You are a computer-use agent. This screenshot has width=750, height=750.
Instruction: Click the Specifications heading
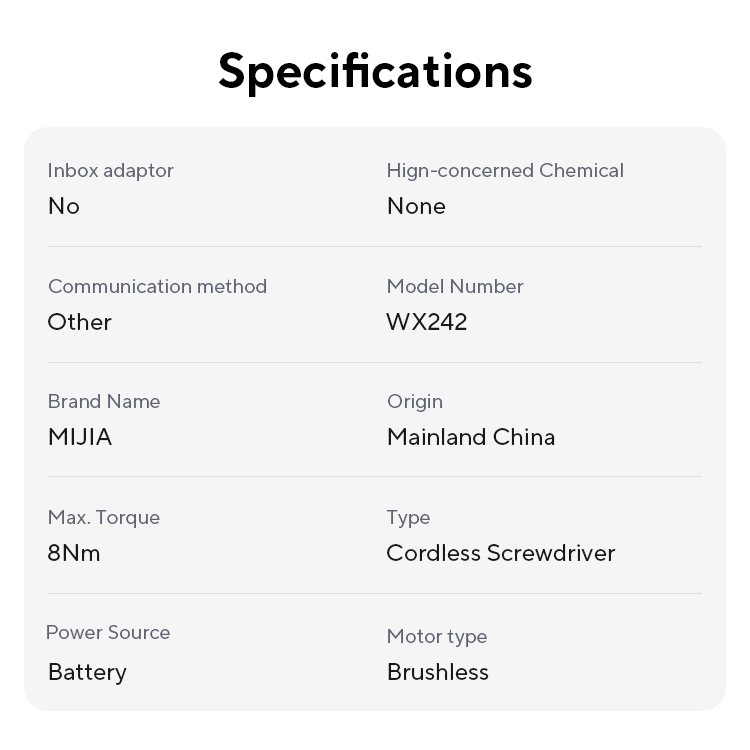(375, 72)
